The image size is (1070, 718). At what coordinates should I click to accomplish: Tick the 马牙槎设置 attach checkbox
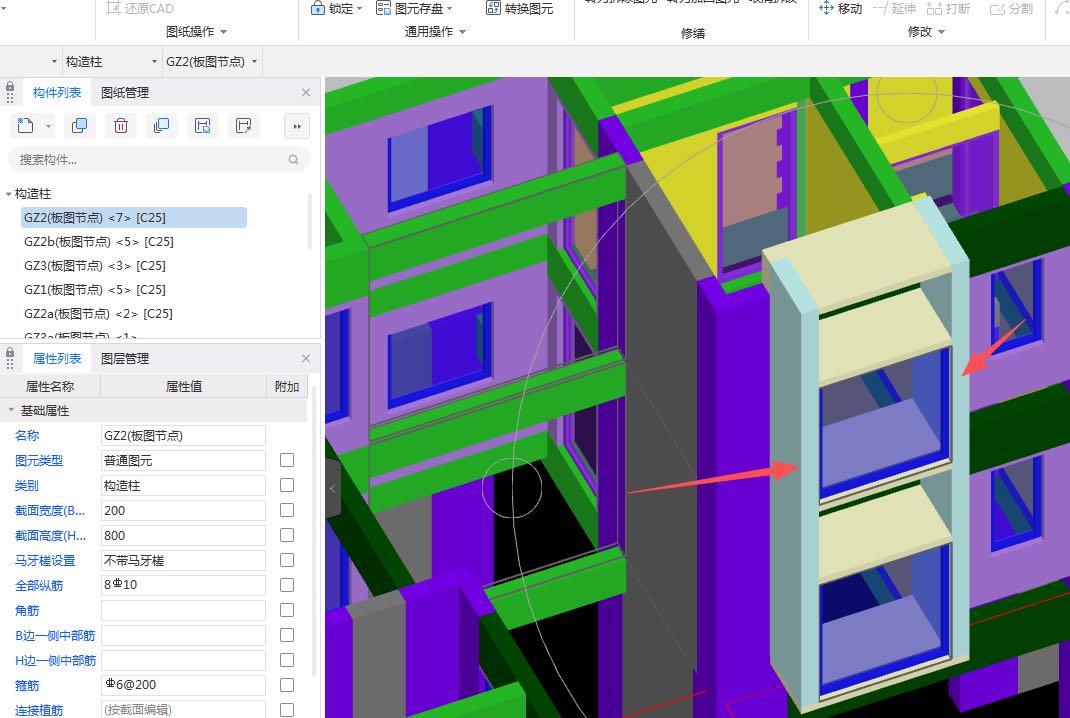[287, 560]
